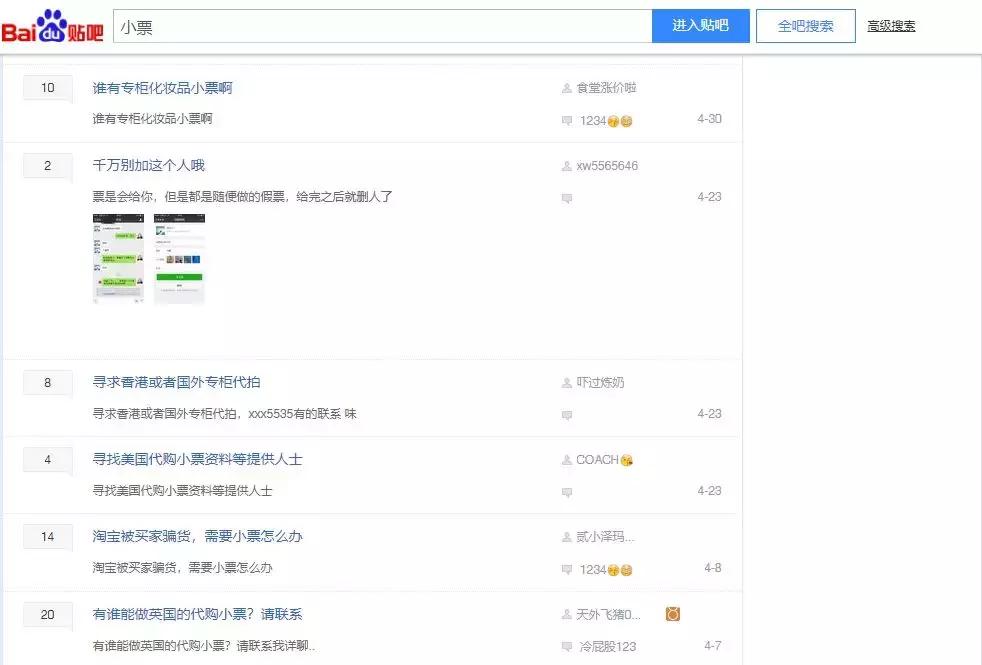The height and width of the screenshot is (665, 982).
Task: Click the user icon next to xw5565646
Action: (567, 166)
